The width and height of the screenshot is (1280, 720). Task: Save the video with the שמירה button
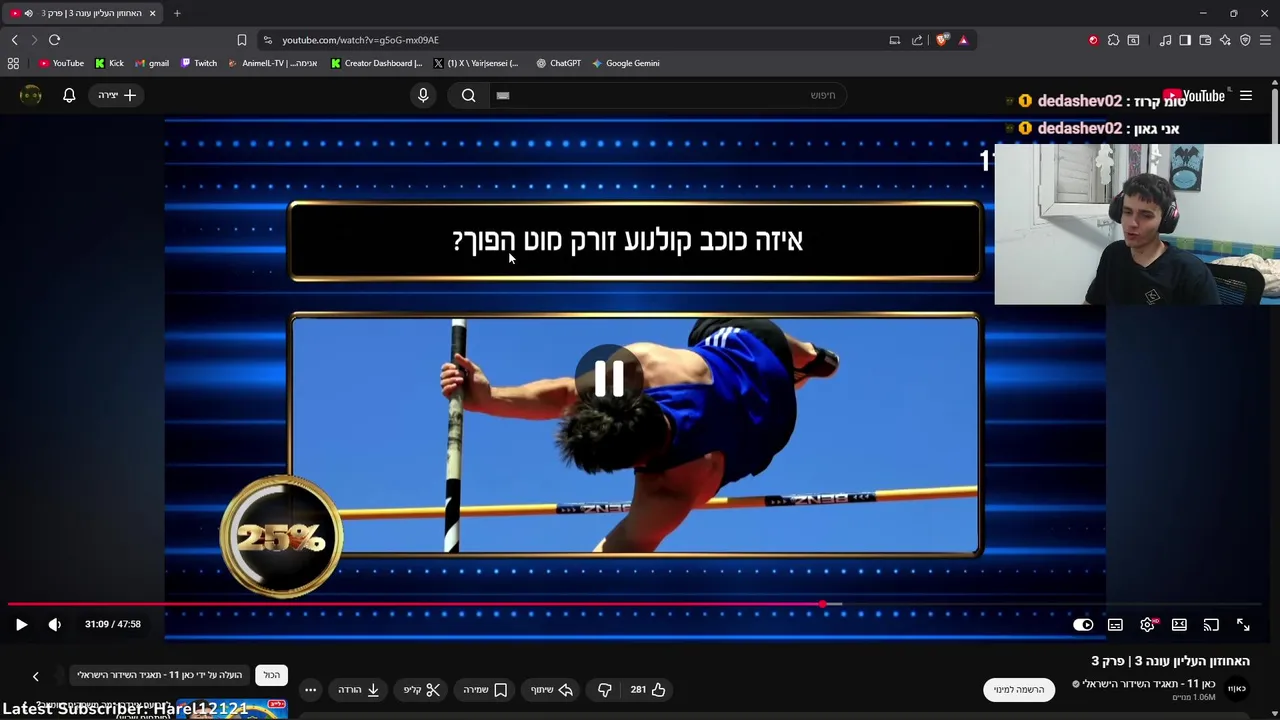[486, 689]
